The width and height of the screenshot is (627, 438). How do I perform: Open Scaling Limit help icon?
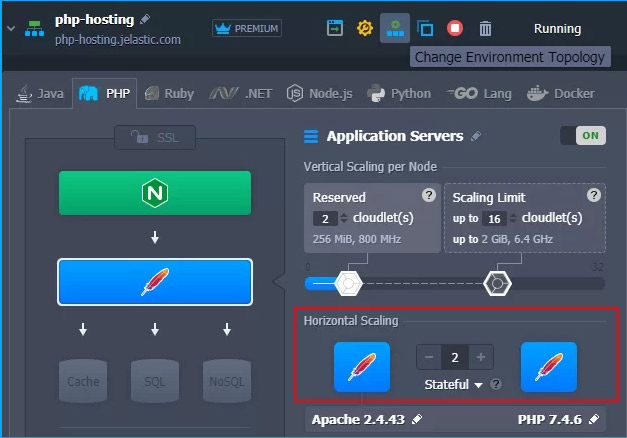[x=594, y=195]
